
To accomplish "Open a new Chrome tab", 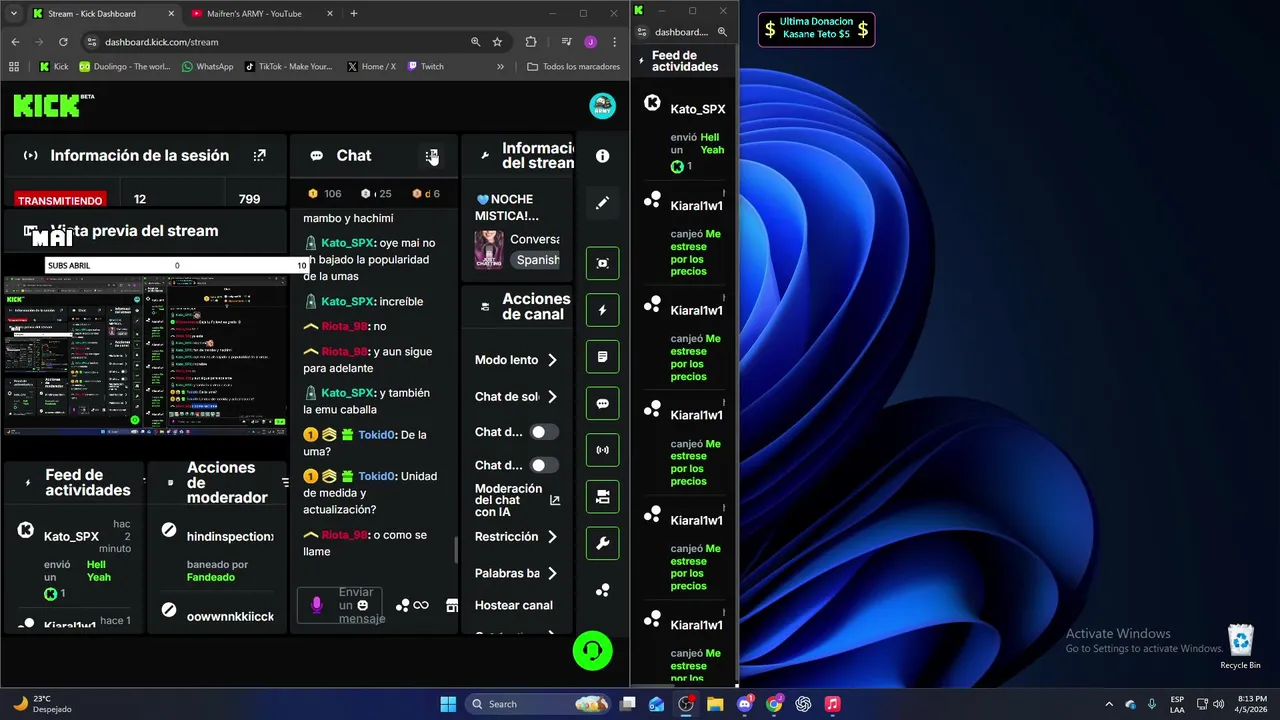I will [x=354, y=14].
